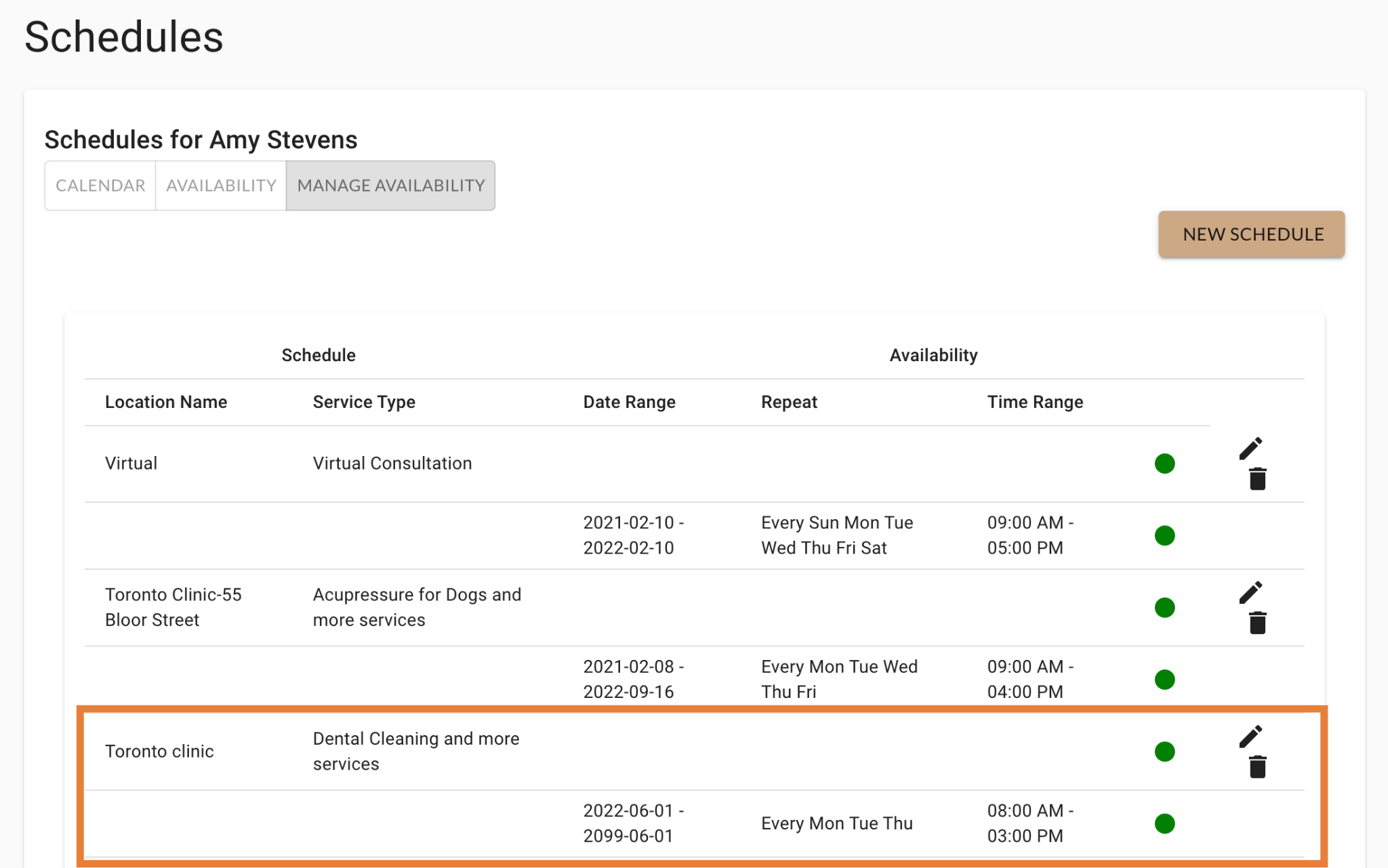Click the Schedule group header
Screen dimensions: 1388x868
[x=319, y=355]
